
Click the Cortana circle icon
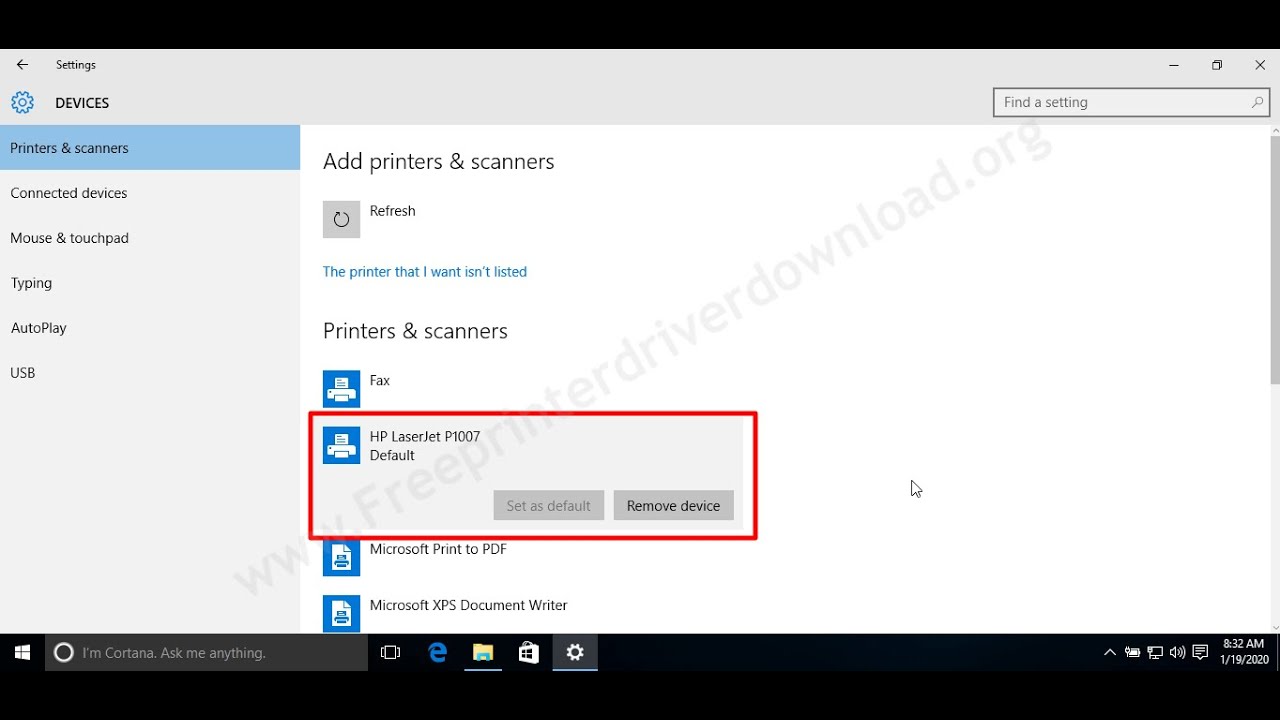[64, 653]
